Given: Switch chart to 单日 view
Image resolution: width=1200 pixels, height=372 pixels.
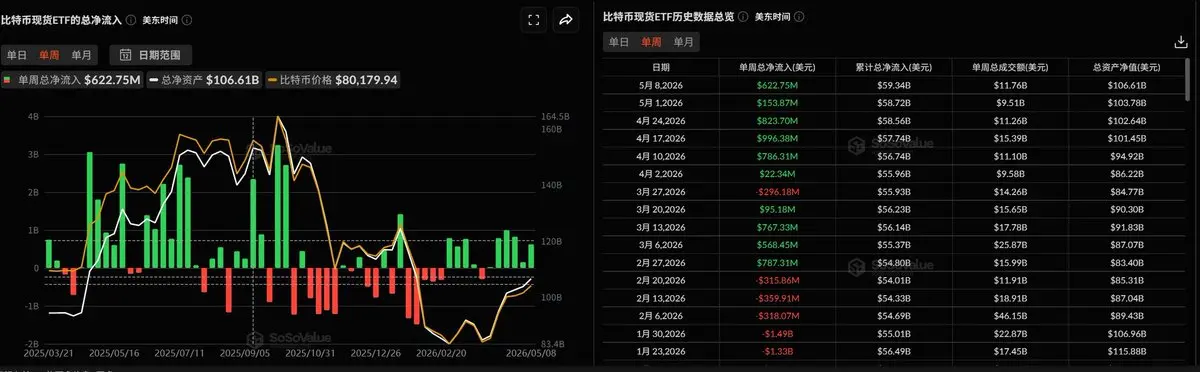Looking at the screenshot, I should (17, 55).
